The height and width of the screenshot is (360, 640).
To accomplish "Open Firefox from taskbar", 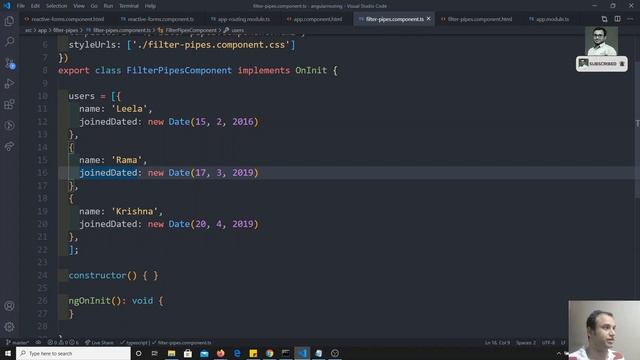I will [x=220, y=353].
